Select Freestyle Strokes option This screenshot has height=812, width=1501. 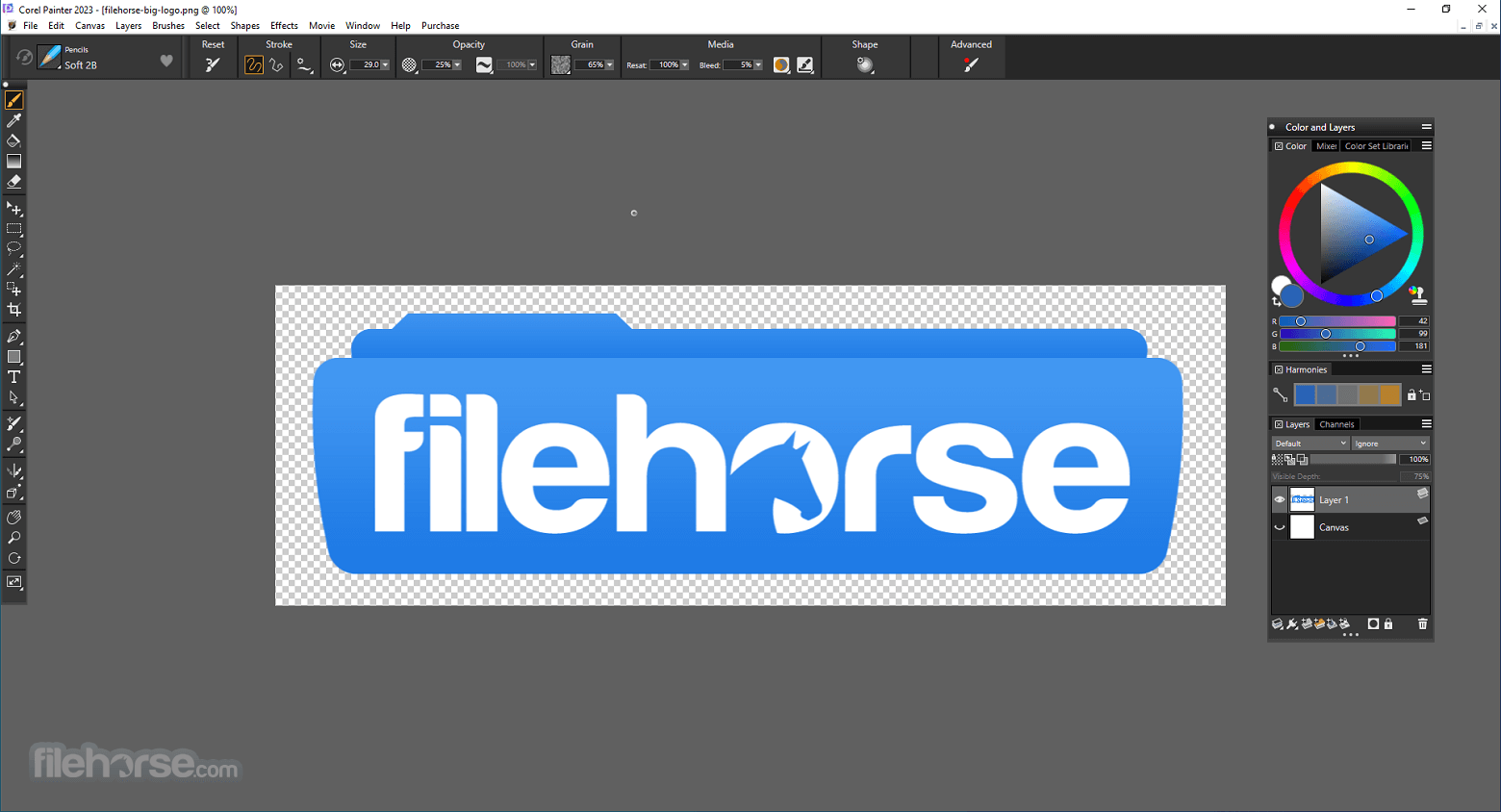coord(254,64)
